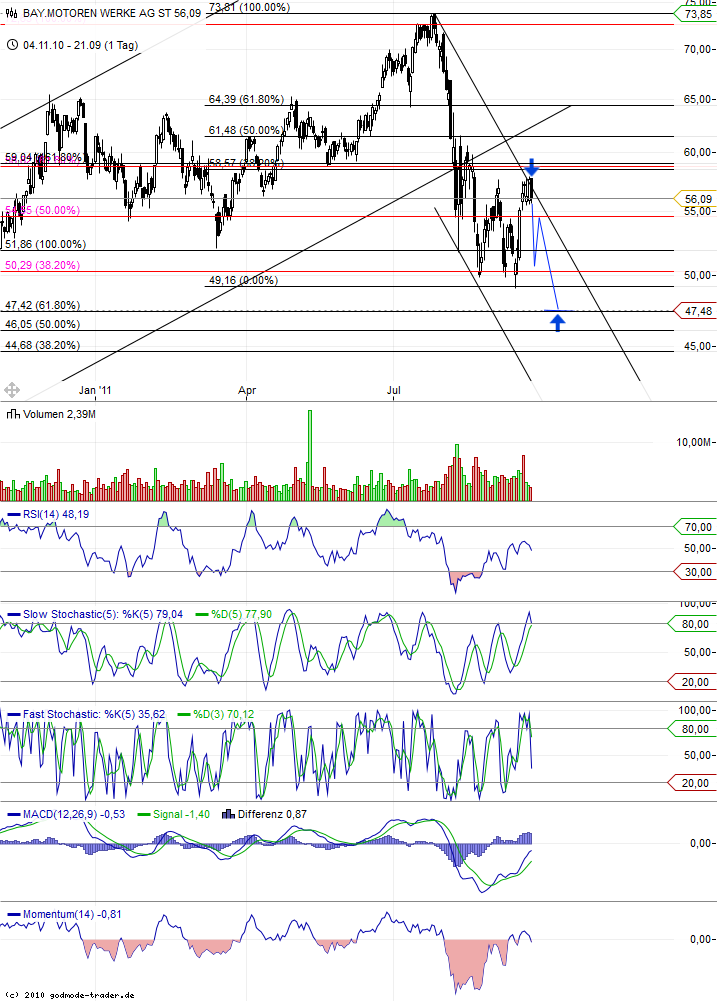Click the candlestick icon beside BAY.MOTOREN WERKE title
This screenshot has width=717, height=1001.
point(11,13)
